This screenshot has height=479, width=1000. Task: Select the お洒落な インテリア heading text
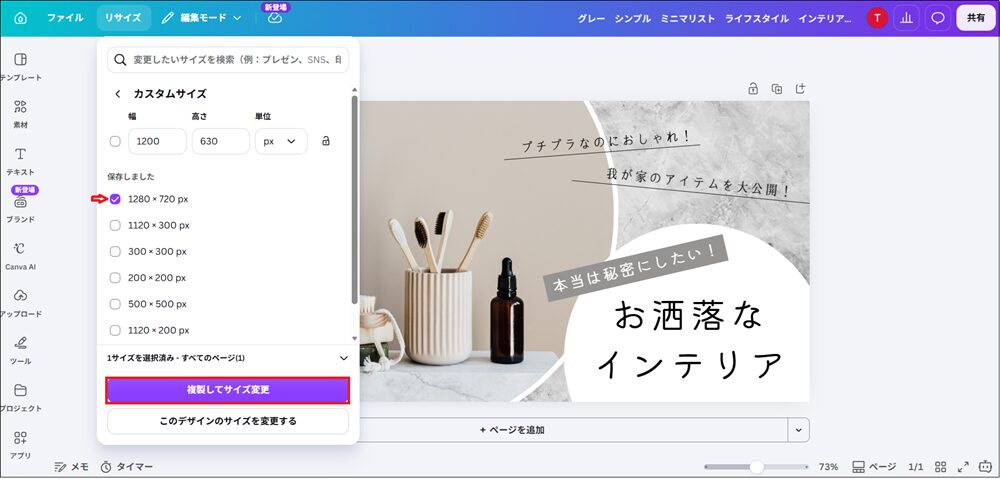click(x=688, y=341)
